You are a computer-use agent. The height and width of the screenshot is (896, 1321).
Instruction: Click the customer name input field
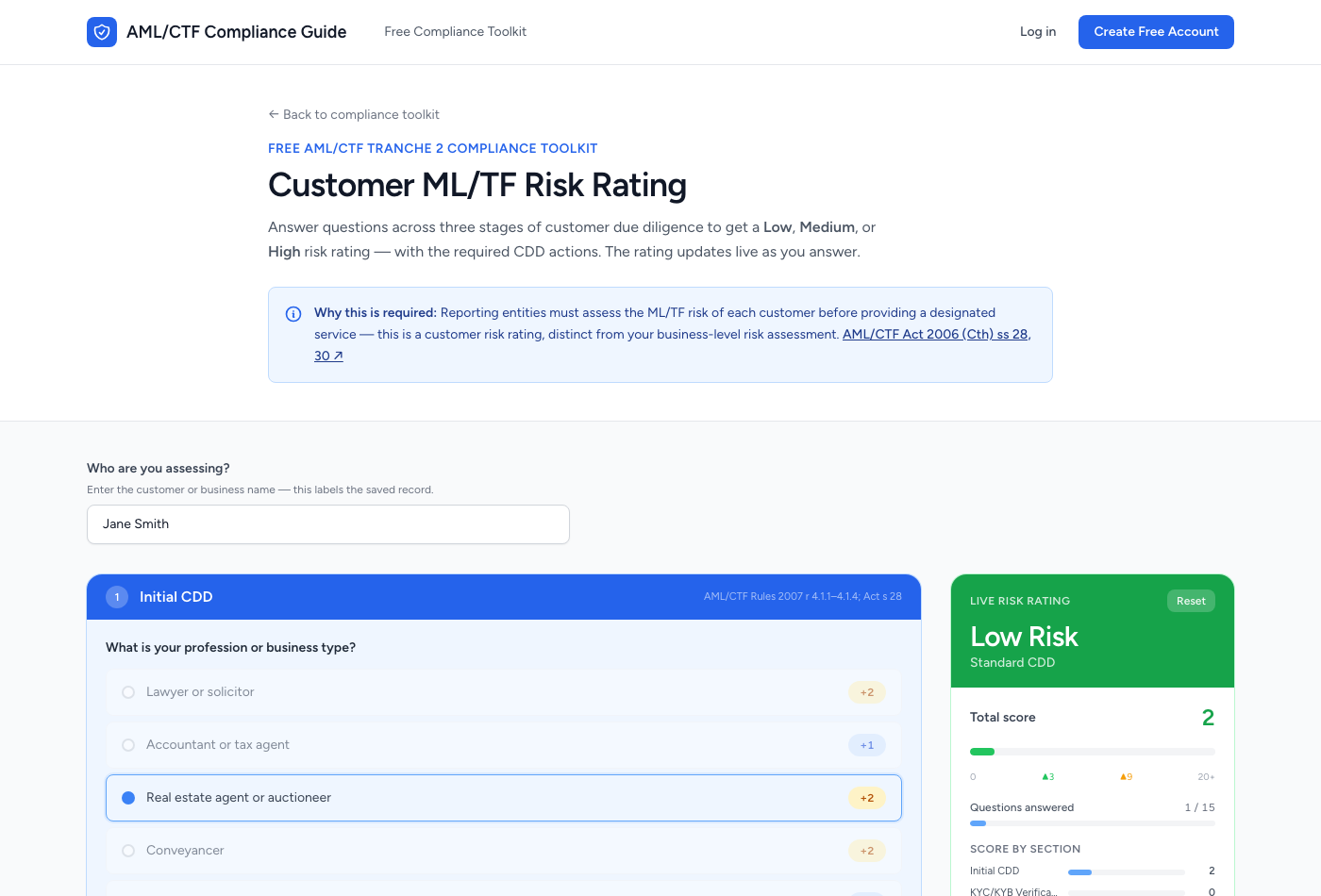[328, 524]
